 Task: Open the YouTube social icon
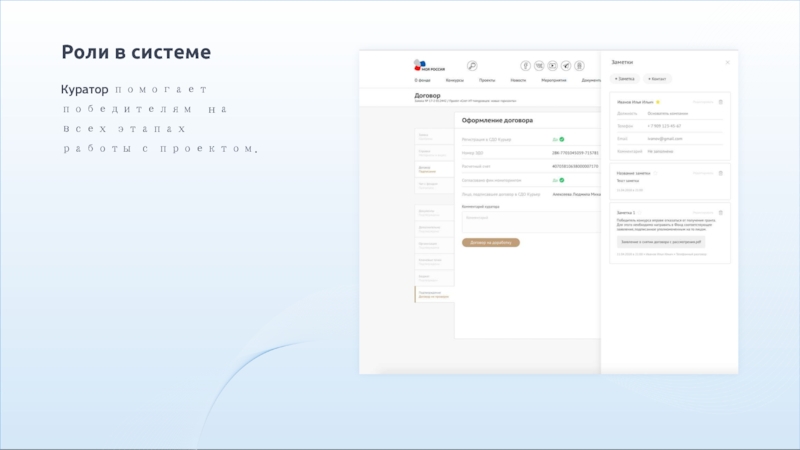(x=553, y=65)
